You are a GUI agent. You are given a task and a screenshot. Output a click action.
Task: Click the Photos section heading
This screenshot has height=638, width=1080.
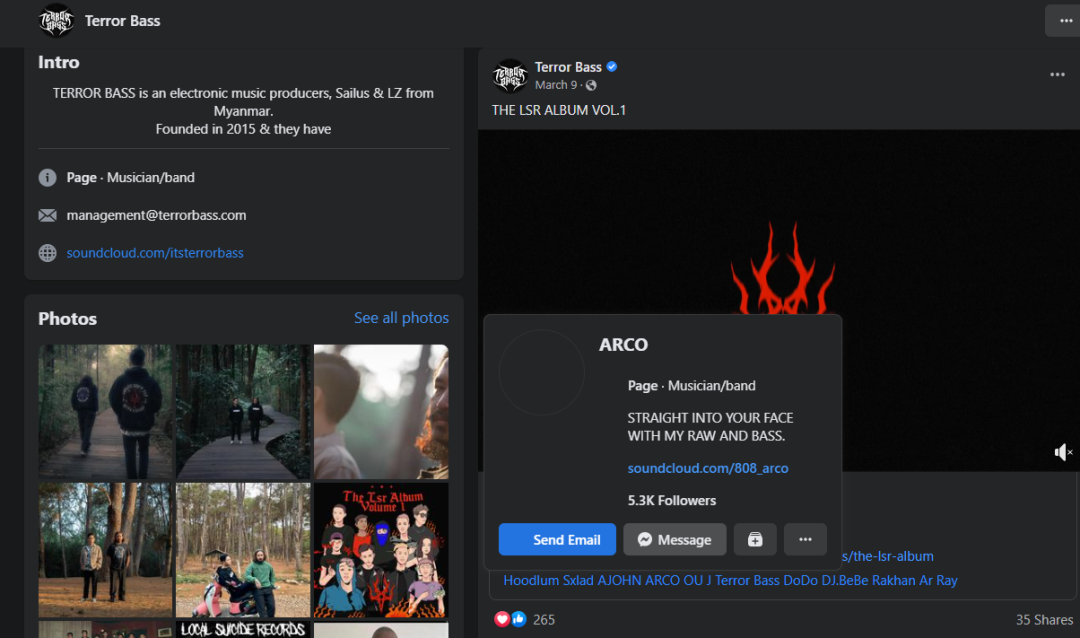pos(68,318)
